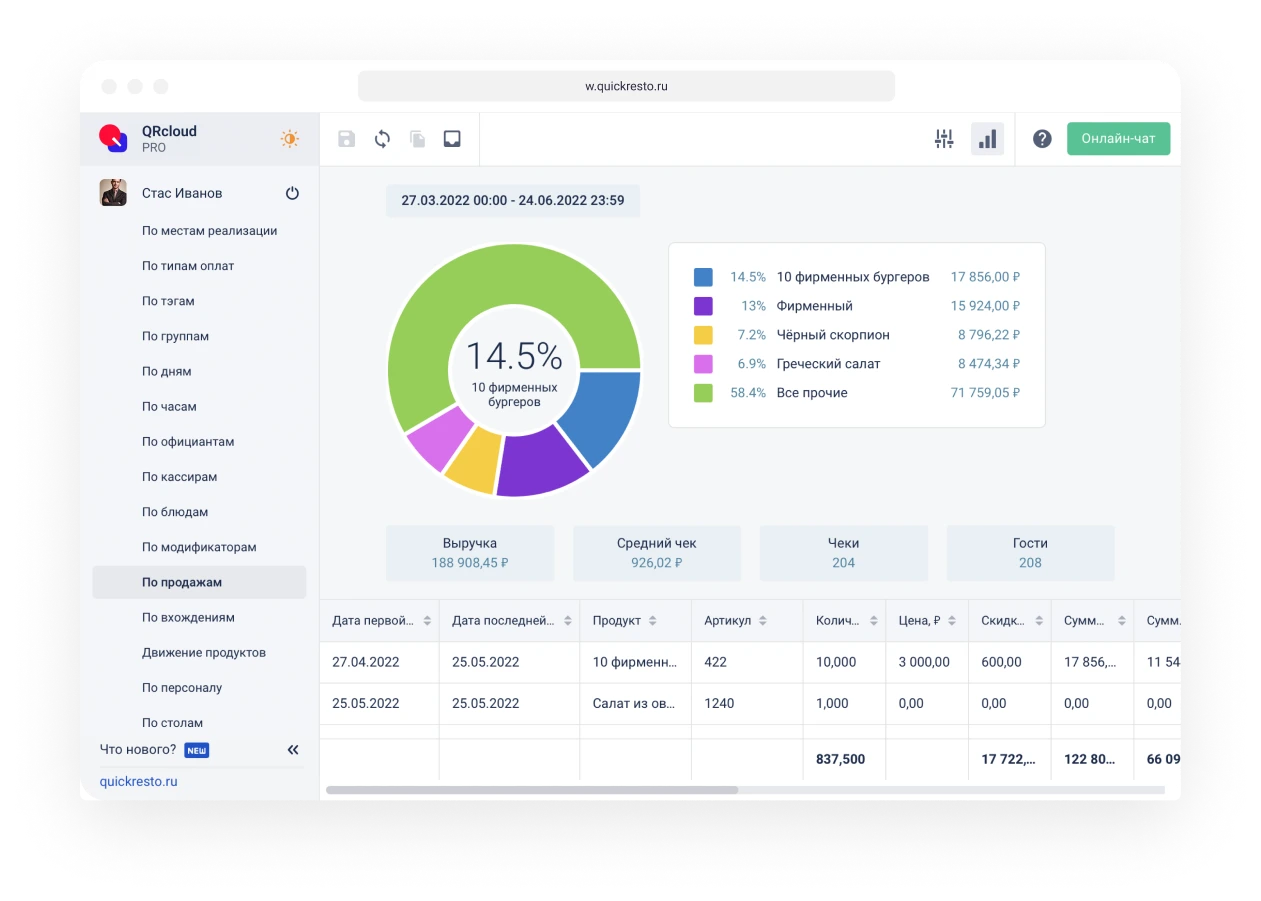Click the copy documents icon

click(417, 139)
